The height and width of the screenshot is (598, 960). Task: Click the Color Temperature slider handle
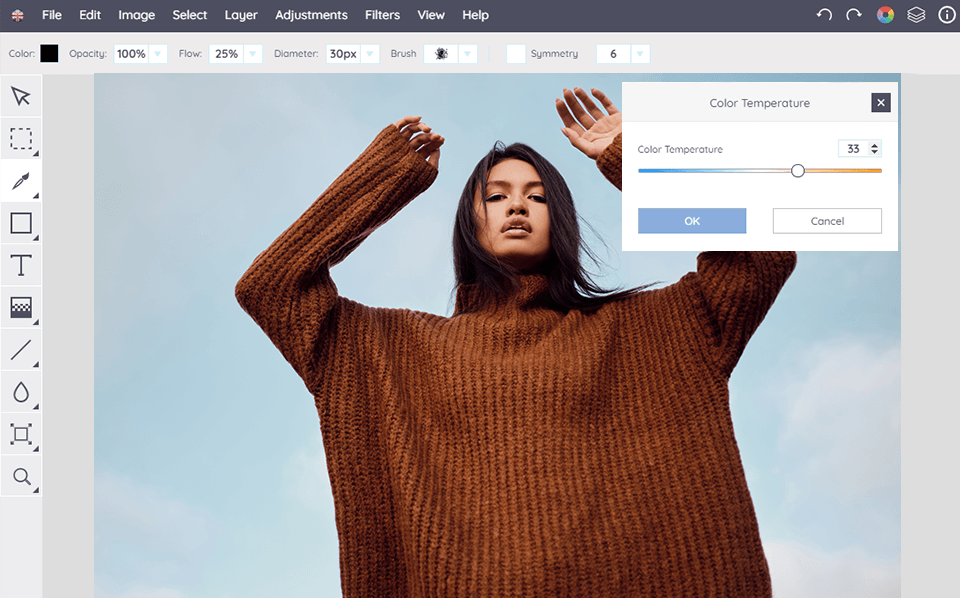797,171
